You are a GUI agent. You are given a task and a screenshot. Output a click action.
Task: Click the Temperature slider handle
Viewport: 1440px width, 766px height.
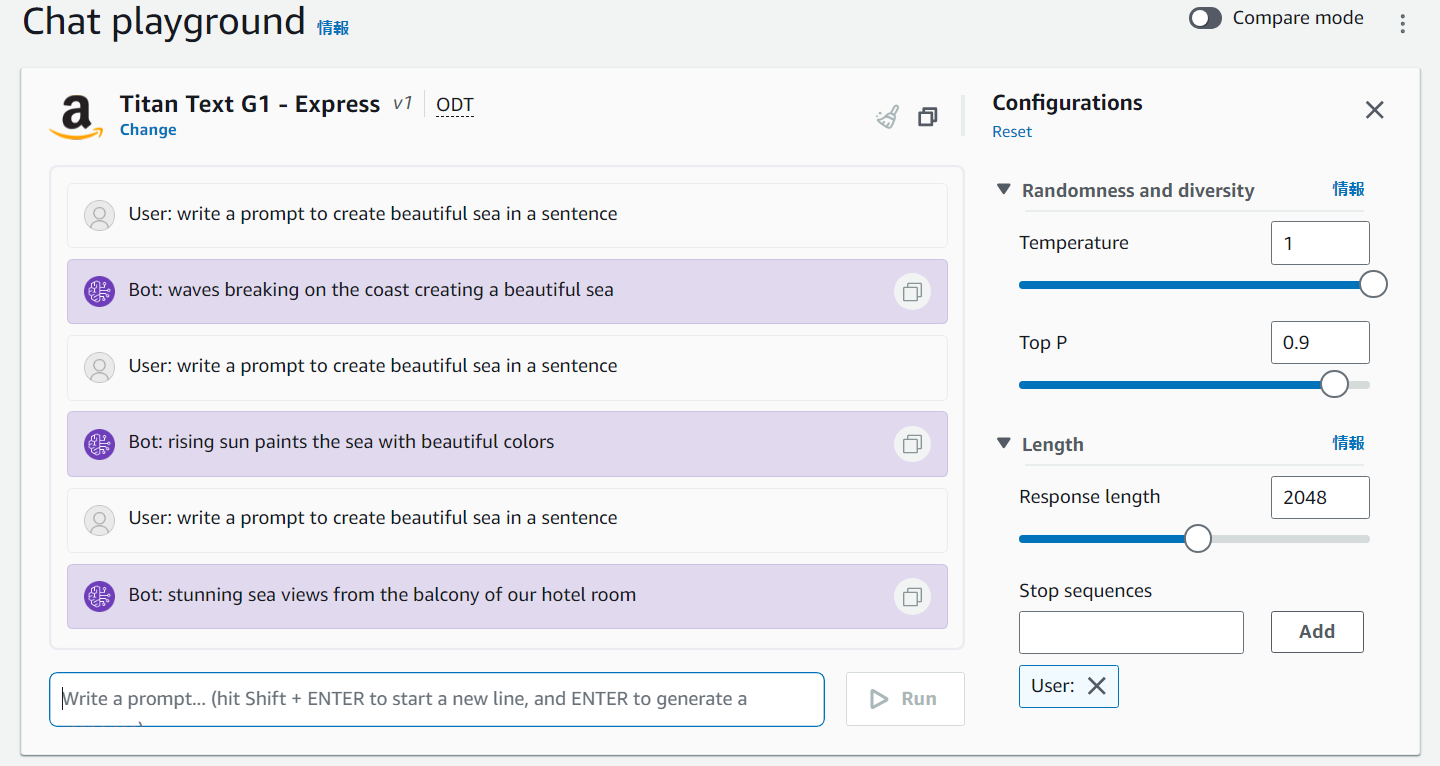1374,285
